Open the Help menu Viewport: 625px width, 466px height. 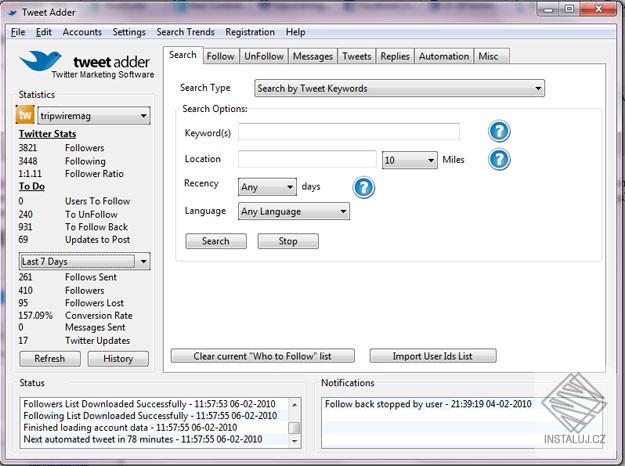point(295,32)
